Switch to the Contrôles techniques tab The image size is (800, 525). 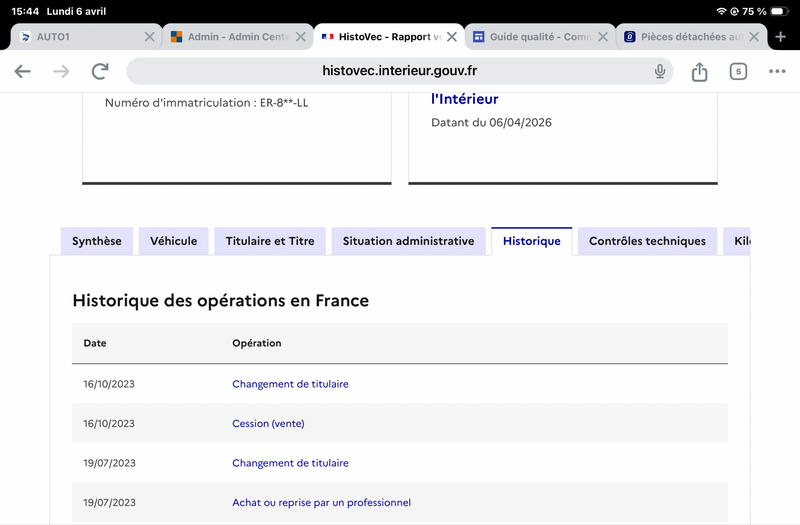point(647,241)
